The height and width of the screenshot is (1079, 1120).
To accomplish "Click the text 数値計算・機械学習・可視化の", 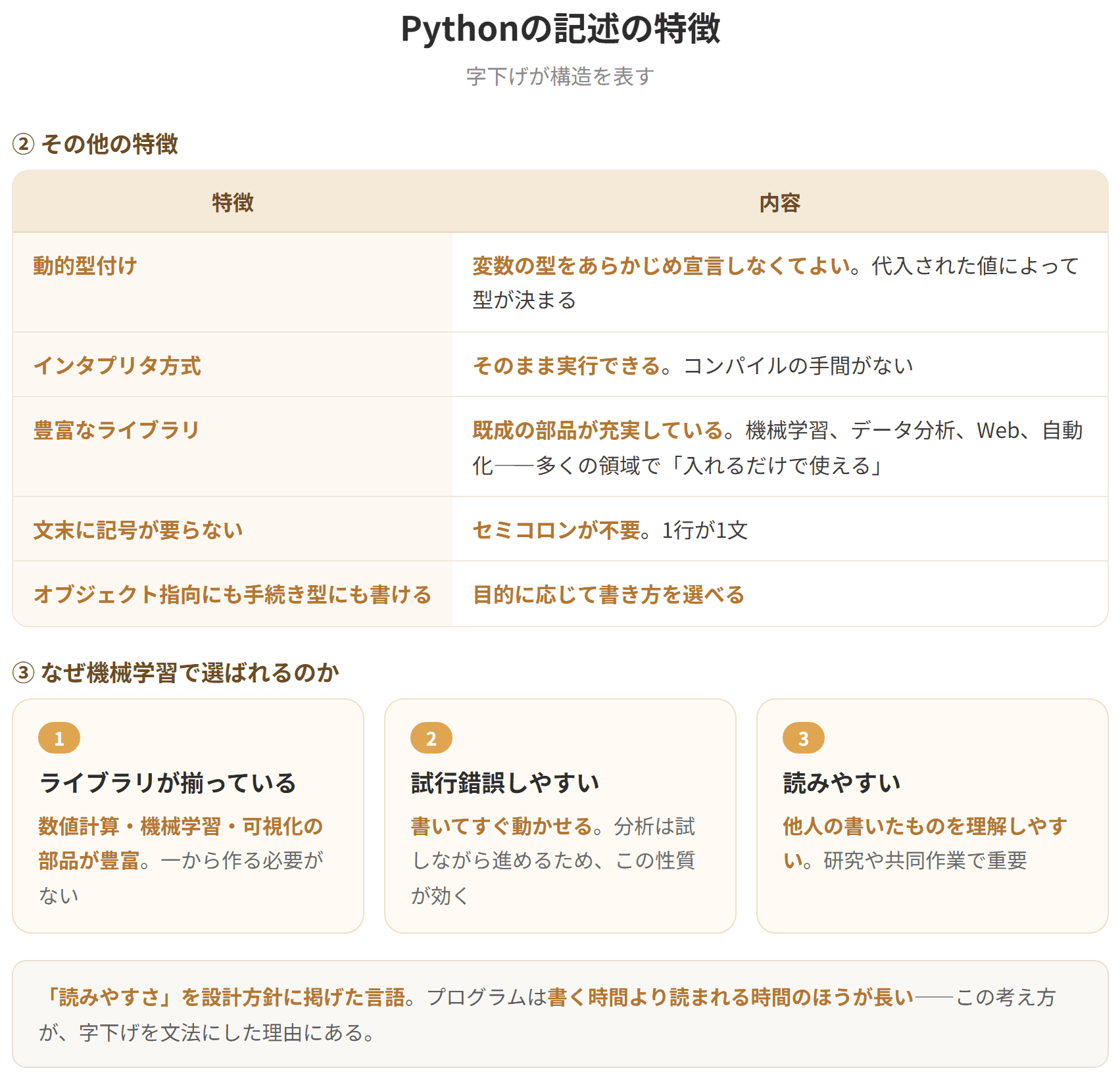I will 181,826.
